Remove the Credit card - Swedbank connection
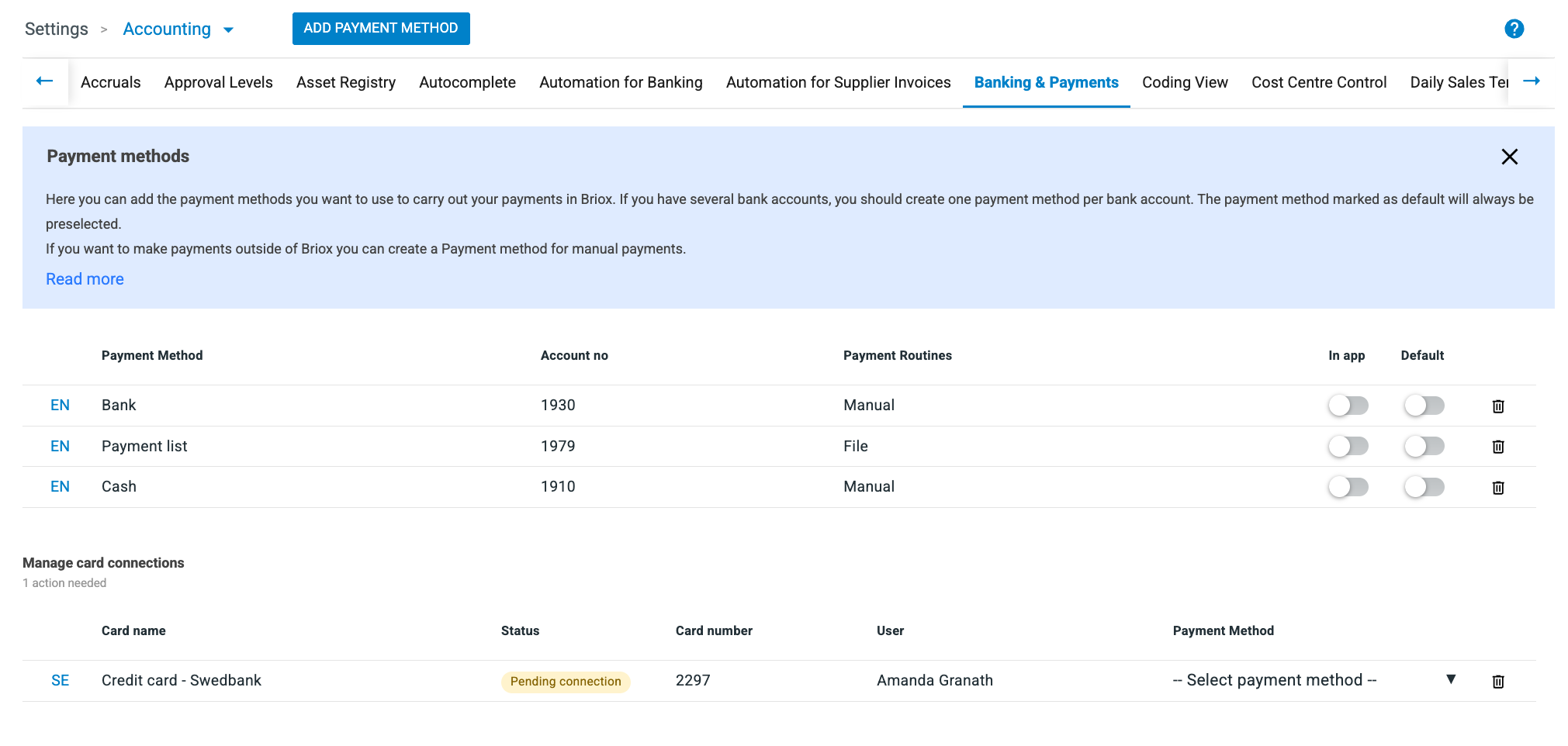Image resolution: width=1568 pixels, height=746 pixels. click(1497, 681)
